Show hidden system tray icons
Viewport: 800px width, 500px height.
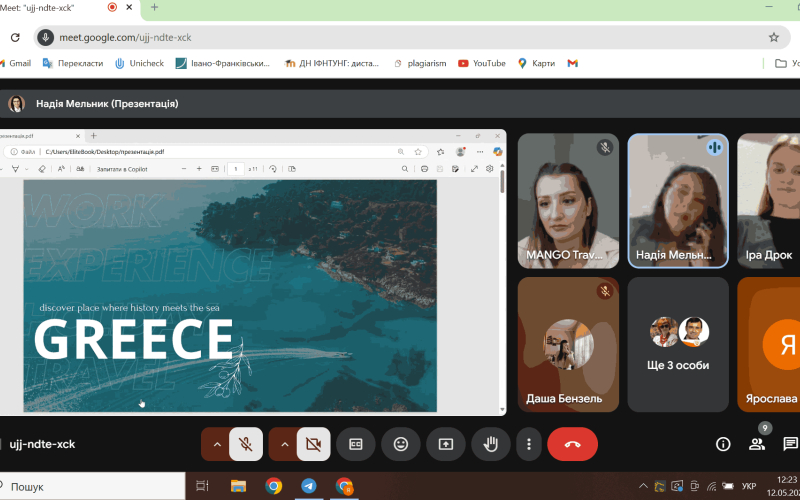tap(643, 486)
